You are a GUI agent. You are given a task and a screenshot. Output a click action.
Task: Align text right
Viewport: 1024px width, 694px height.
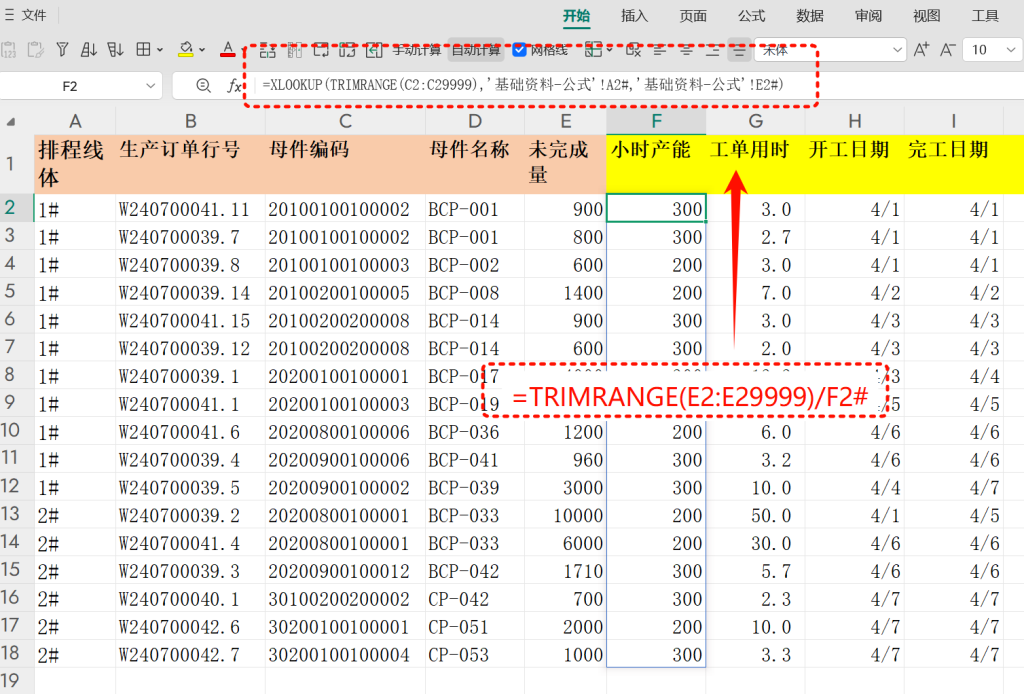[x=712, y=50]
